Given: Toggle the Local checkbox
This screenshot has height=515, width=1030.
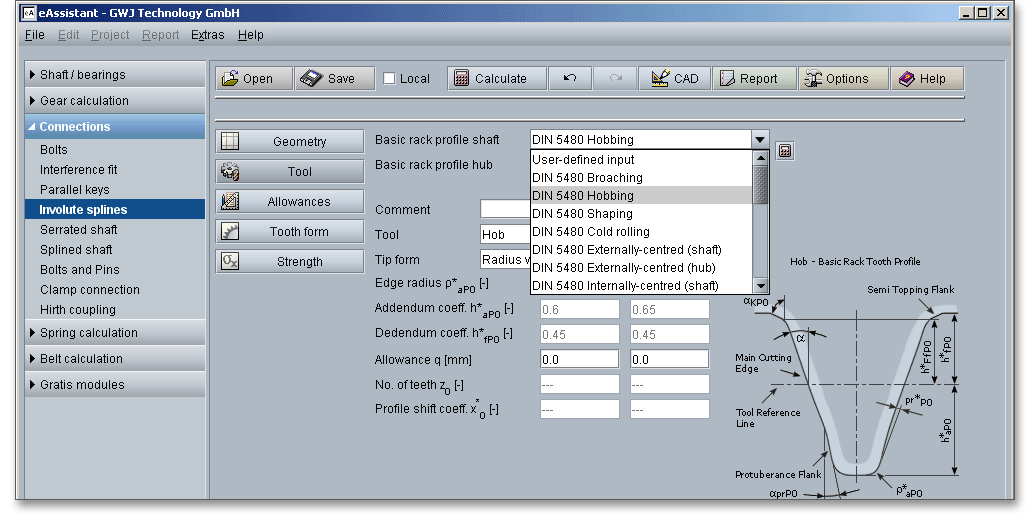Looking at the screenshot, I should point(390,79).
